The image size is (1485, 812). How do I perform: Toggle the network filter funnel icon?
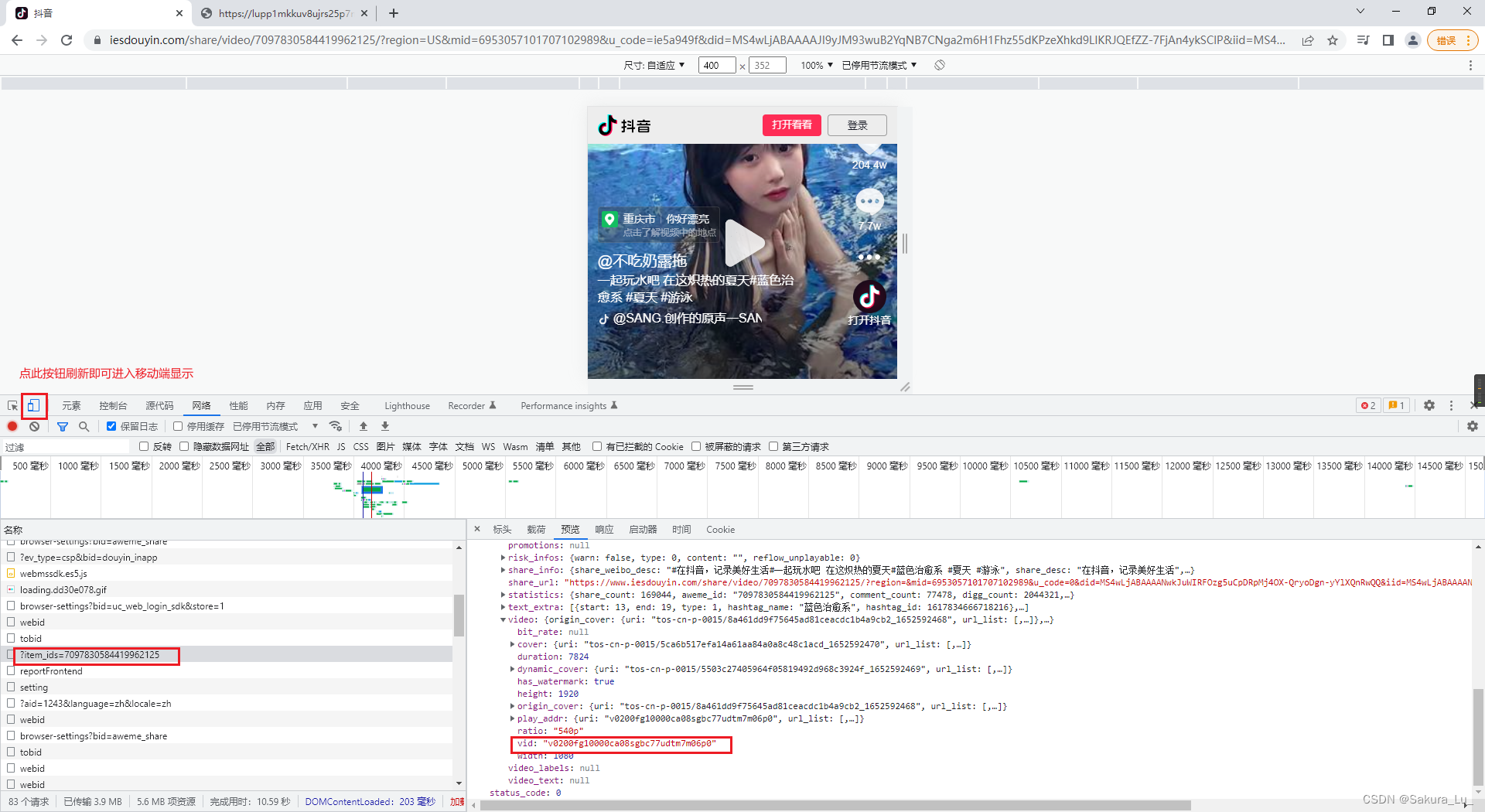(x=63, y=426)
